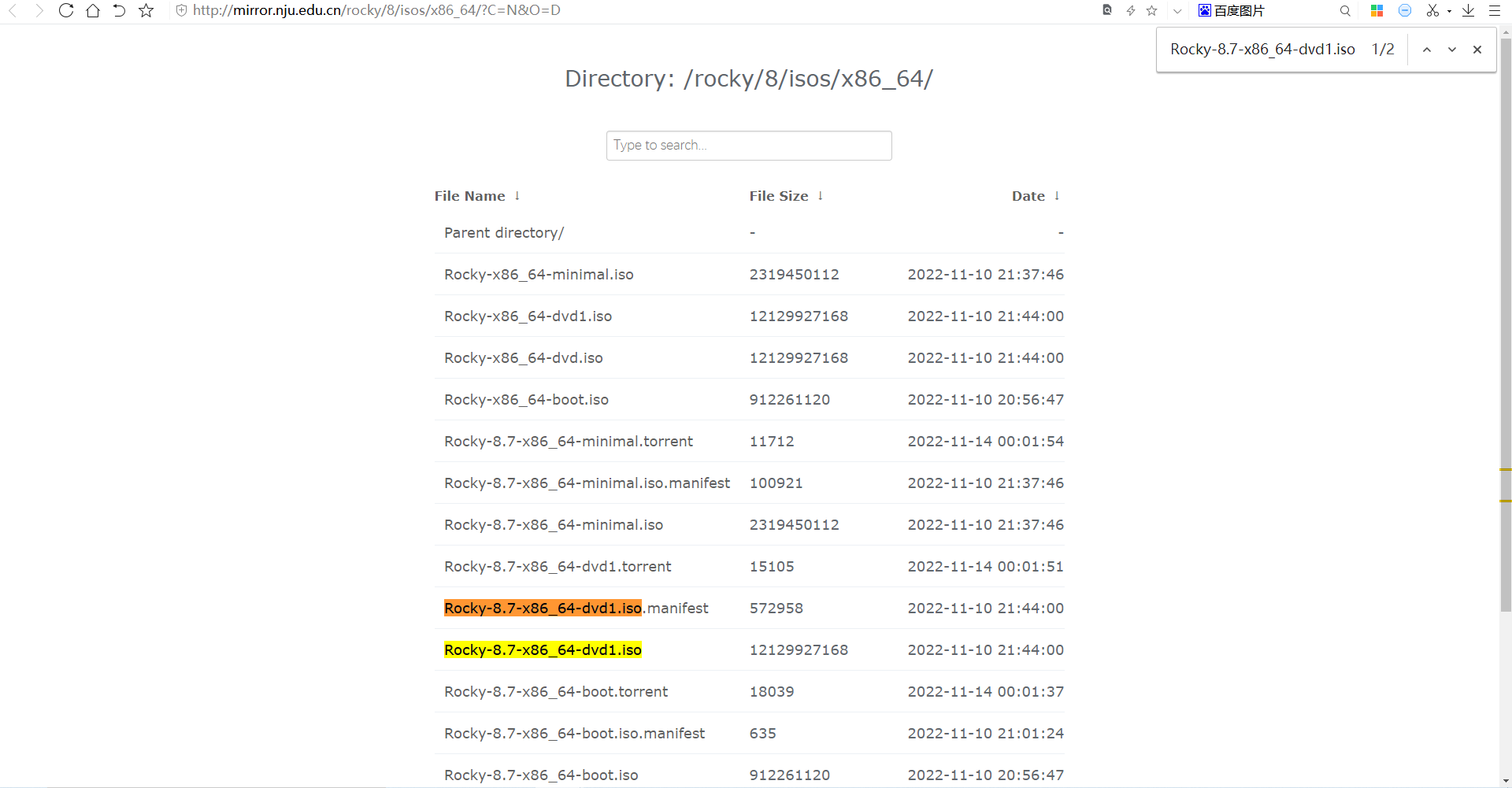
Task: Open Rocky-8.7-x86_64-minimal.torrent
Action: tap(569, 442)
